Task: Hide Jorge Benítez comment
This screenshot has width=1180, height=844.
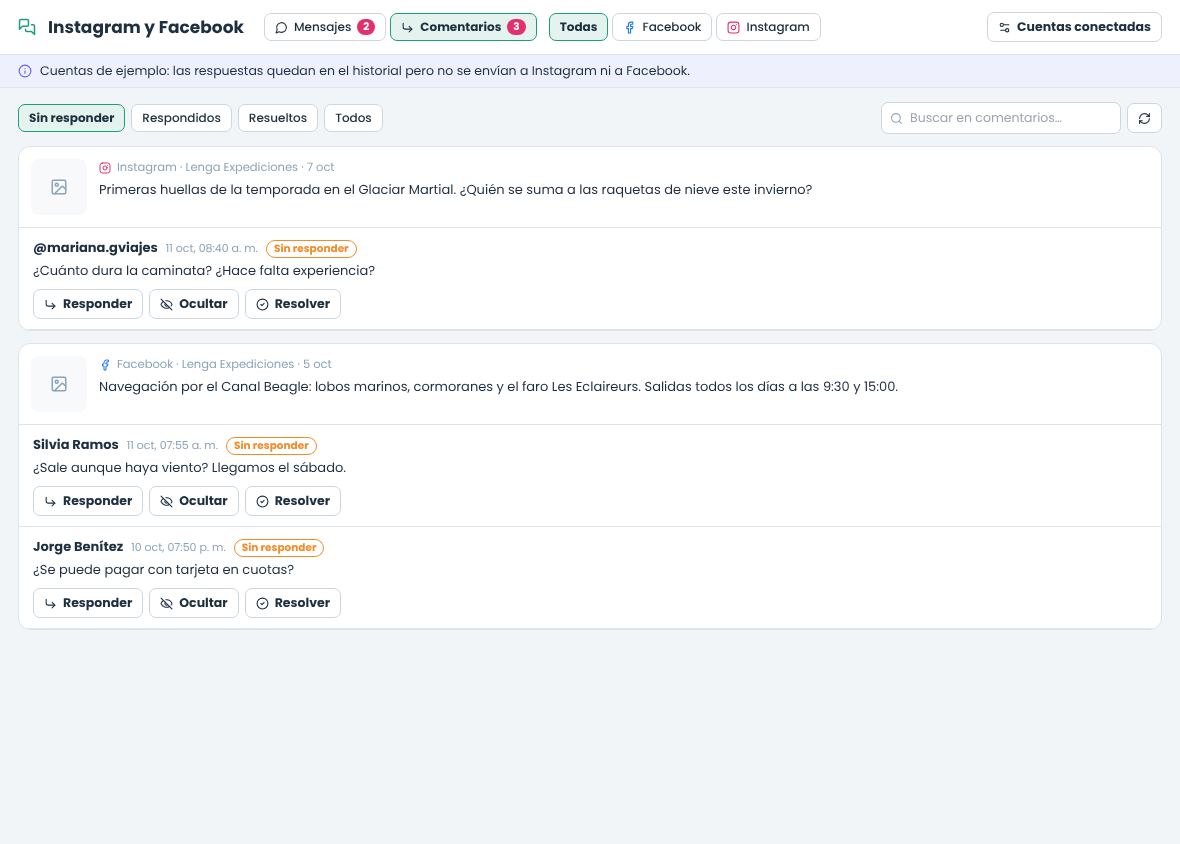Action: click(193, 603)
